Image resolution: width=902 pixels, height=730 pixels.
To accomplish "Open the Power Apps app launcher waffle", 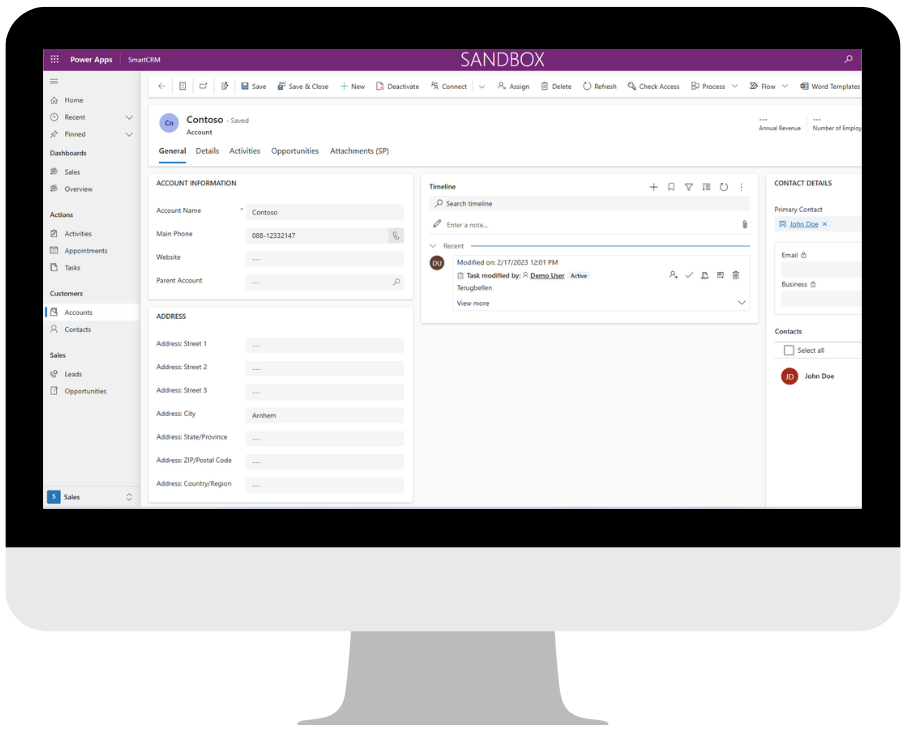I will 57,59.
